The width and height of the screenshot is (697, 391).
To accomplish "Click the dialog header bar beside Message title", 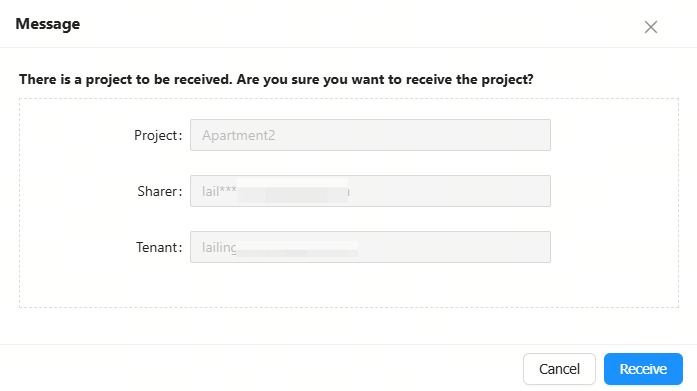I will [x=356, y=24].
